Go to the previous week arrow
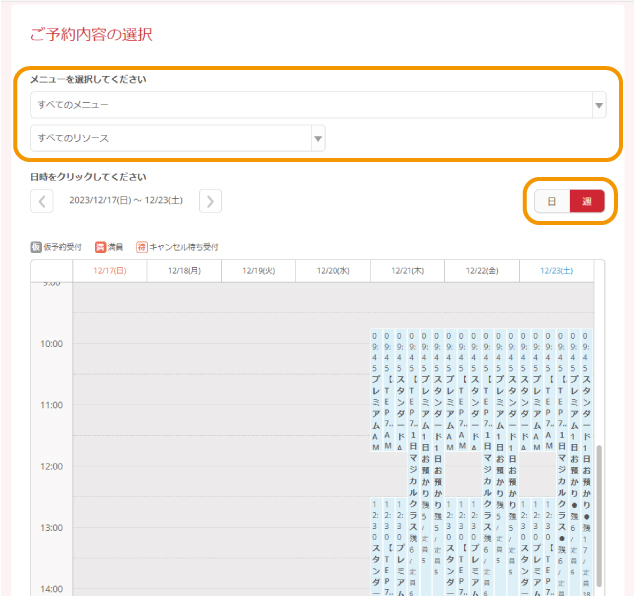 (x=42, y=201)
